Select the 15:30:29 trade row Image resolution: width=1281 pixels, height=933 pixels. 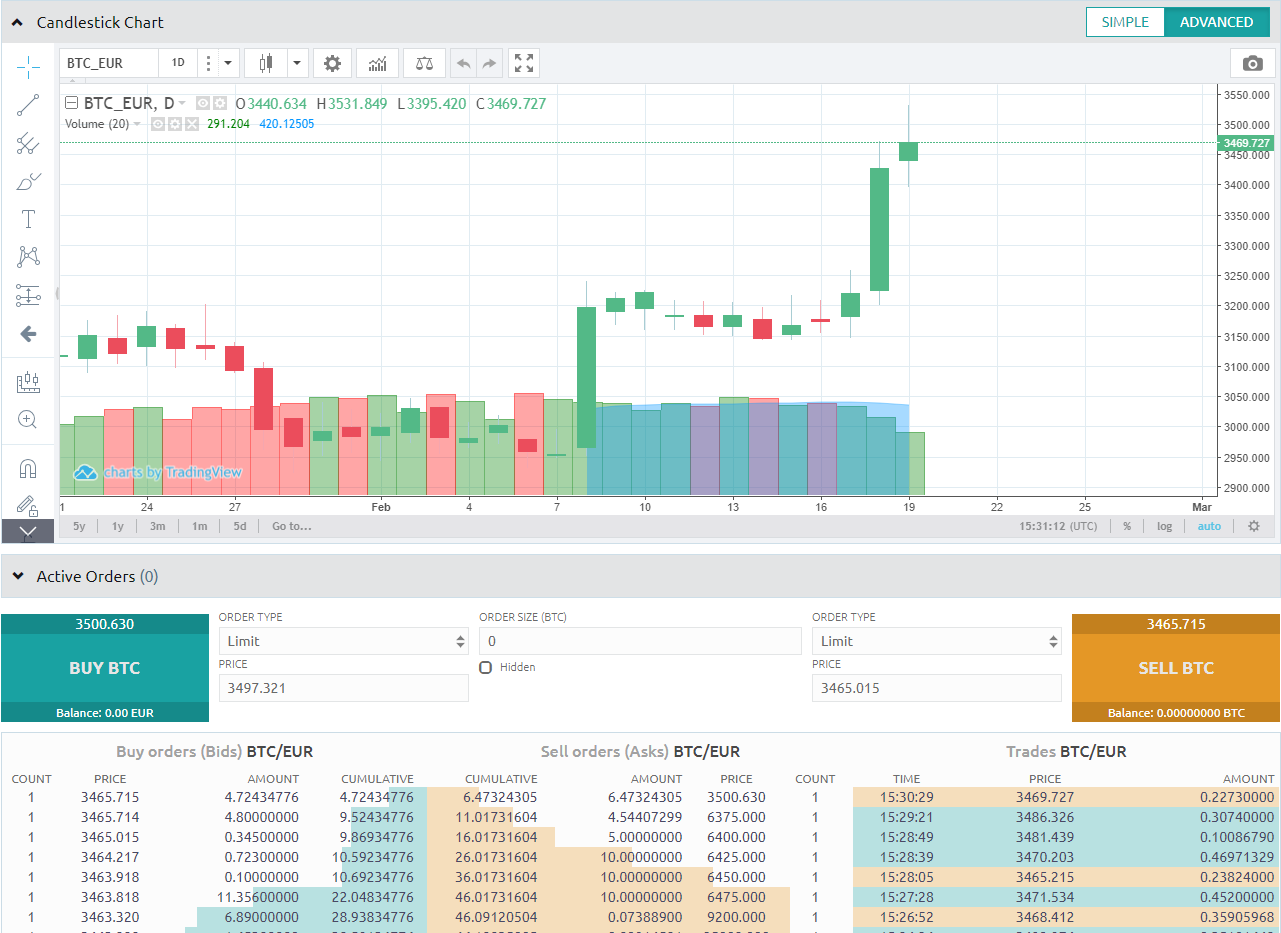[x=1066, y=797]
